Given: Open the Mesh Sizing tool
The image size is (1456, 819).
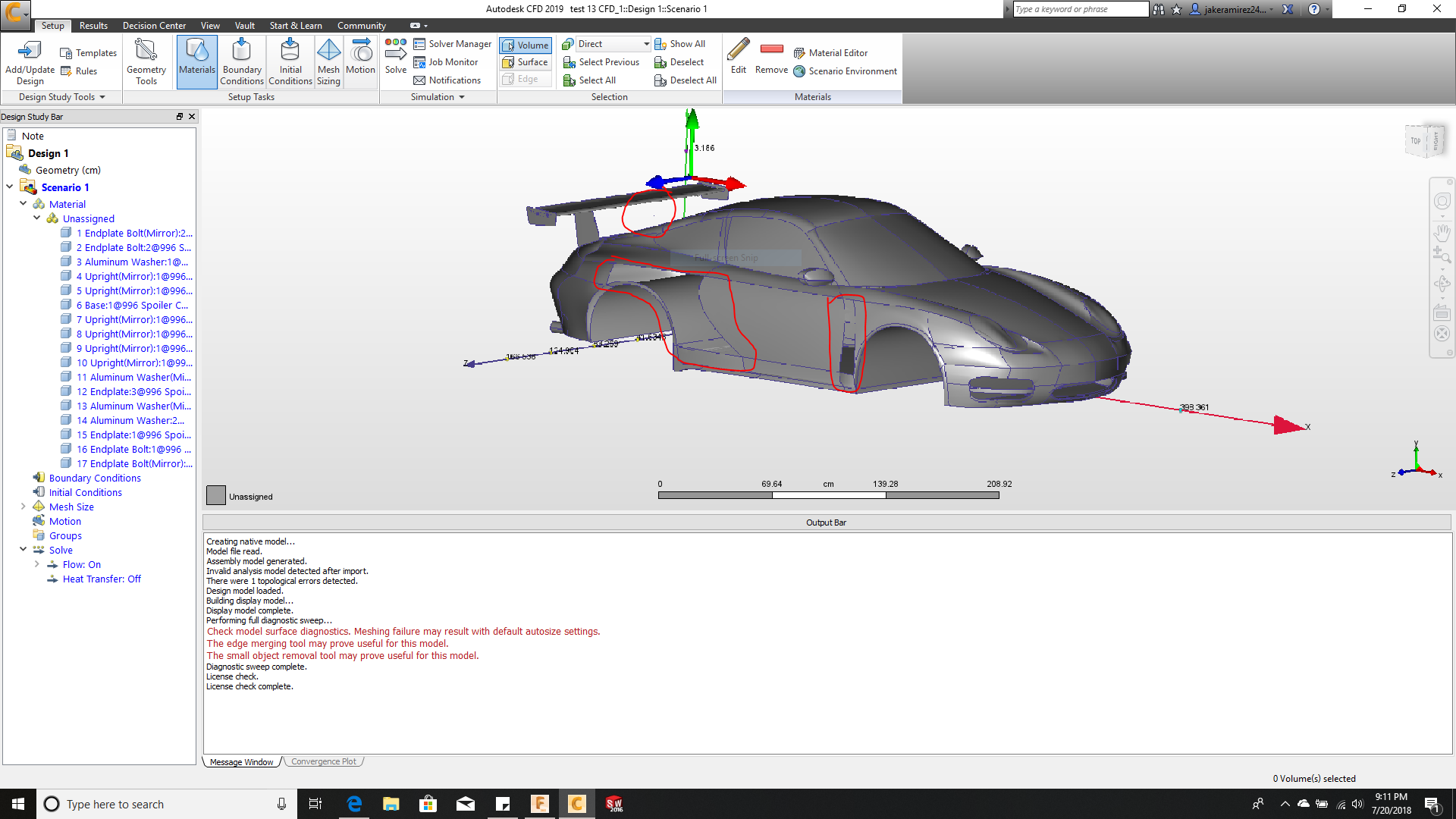Looking at the screenshot, I should 328,61.
